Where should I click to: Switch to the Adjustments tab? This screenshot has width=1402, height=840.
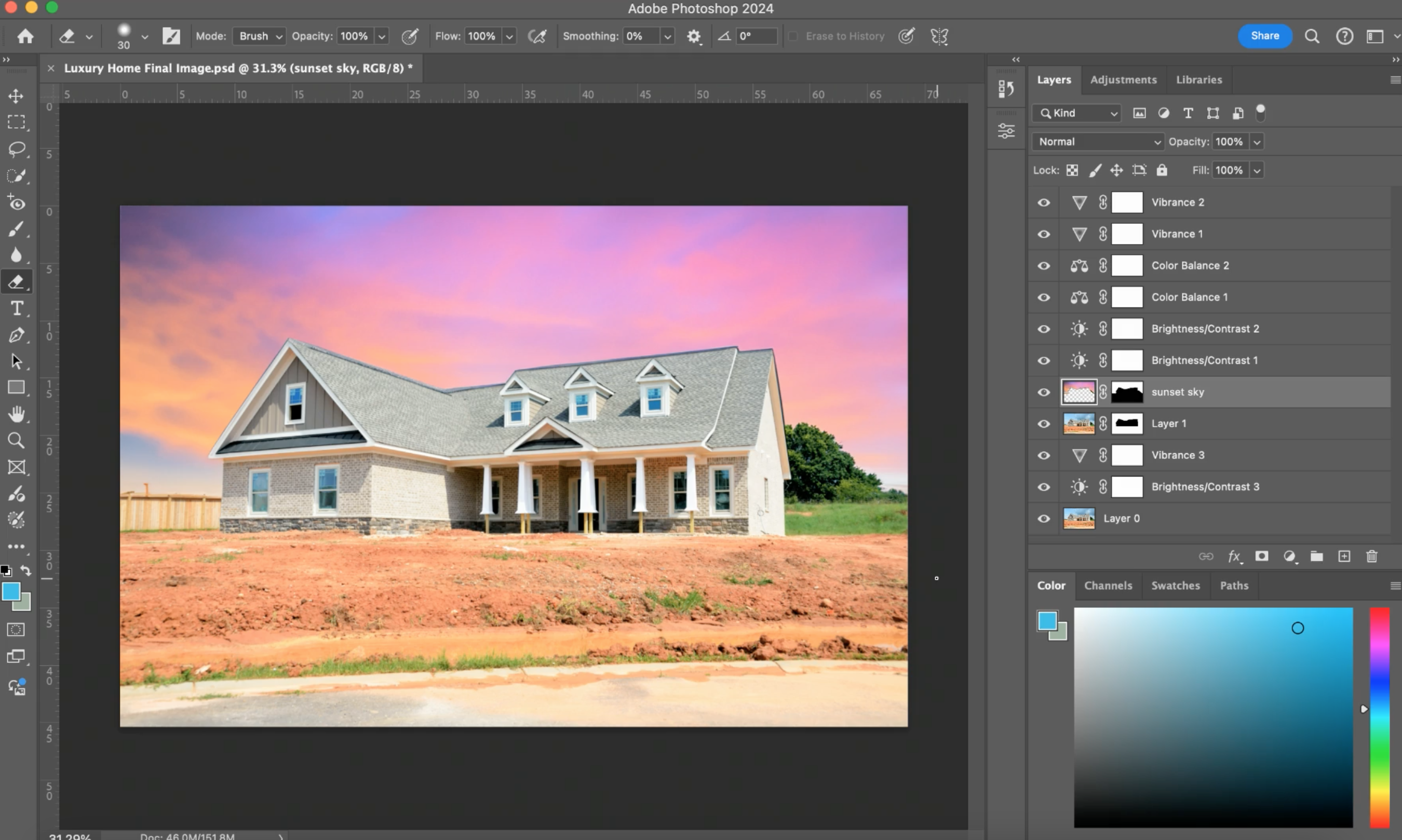coord(1123,80)
